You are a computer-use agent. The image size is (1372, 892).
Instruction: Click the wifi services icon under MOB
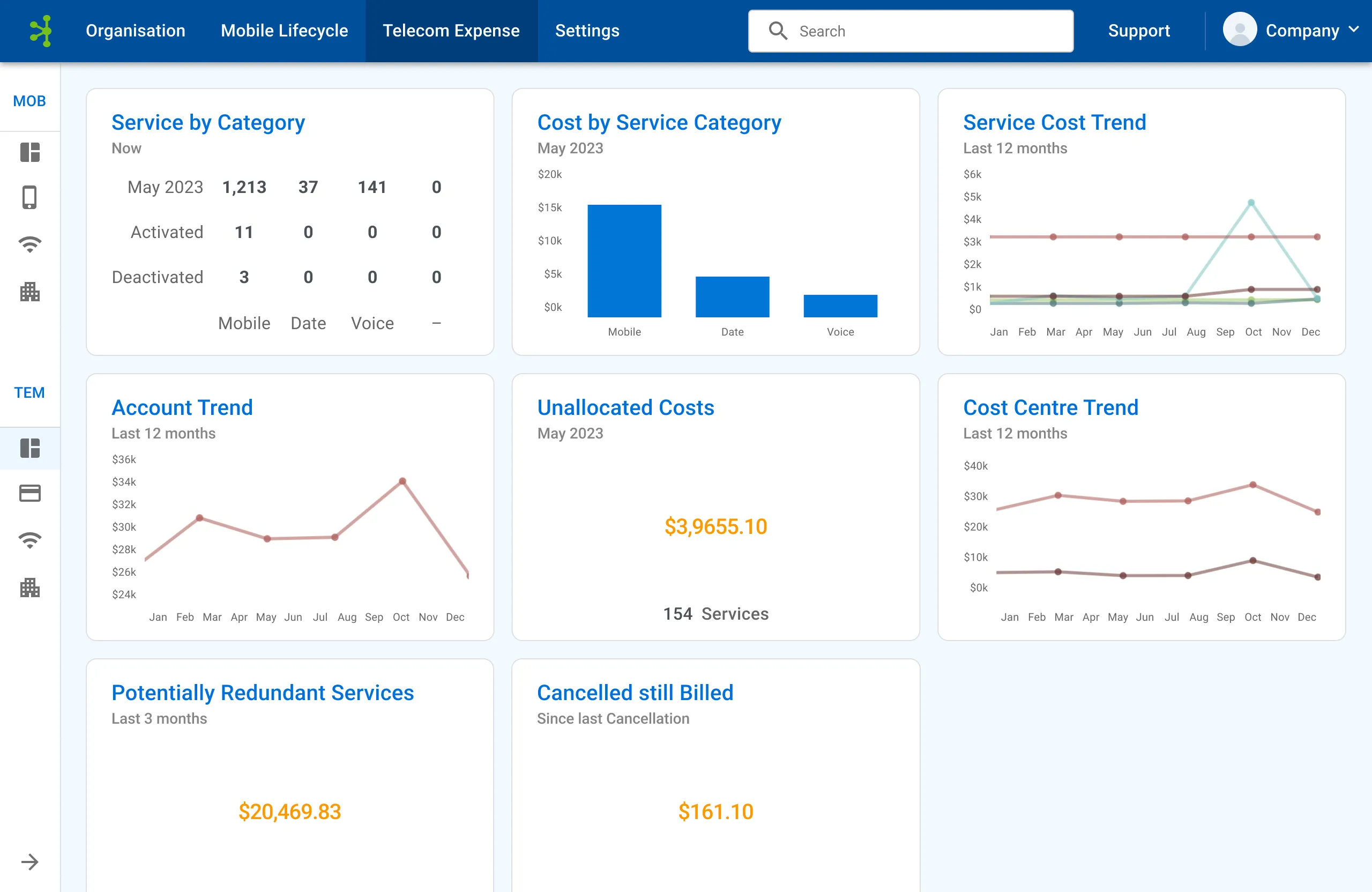pyautogui.click(x=30, y=244)
